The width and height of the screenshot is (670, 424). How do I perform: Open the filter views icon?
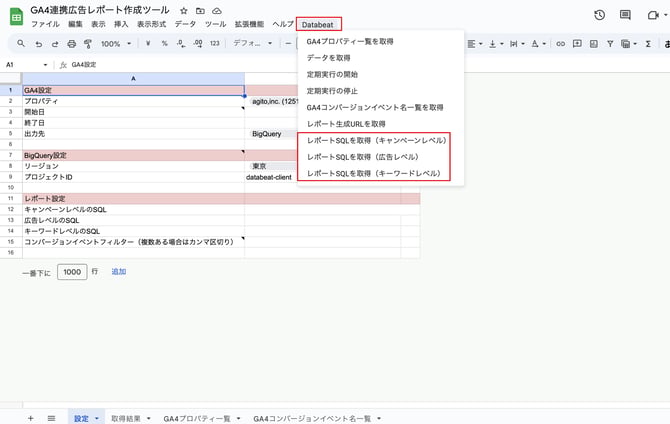pyautogui.click(x=626, y=44)
